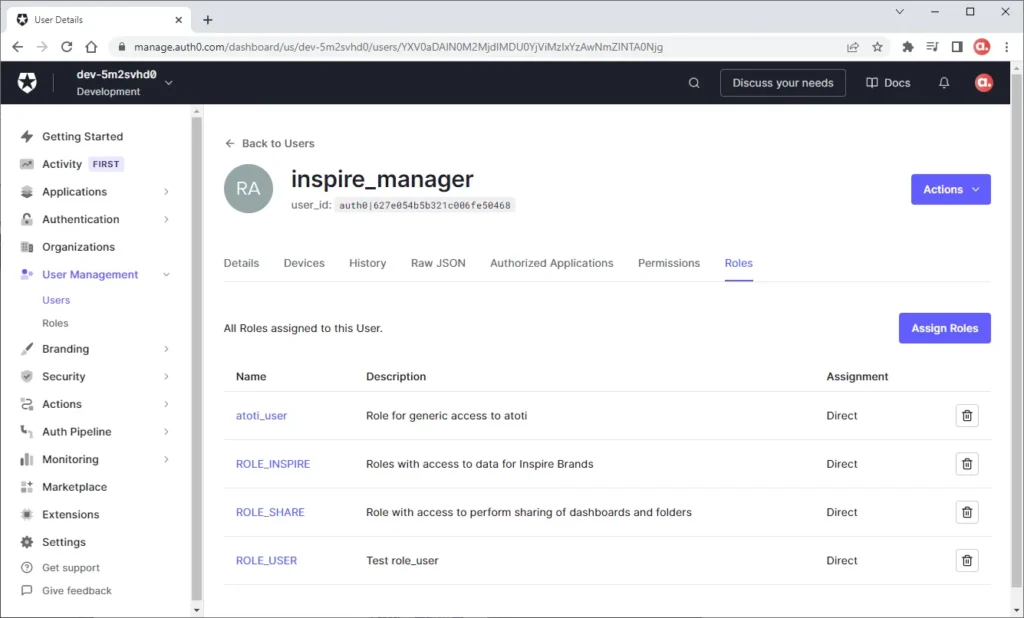
Task: Open the media control icon in toolbar
Action: point(932,47)
